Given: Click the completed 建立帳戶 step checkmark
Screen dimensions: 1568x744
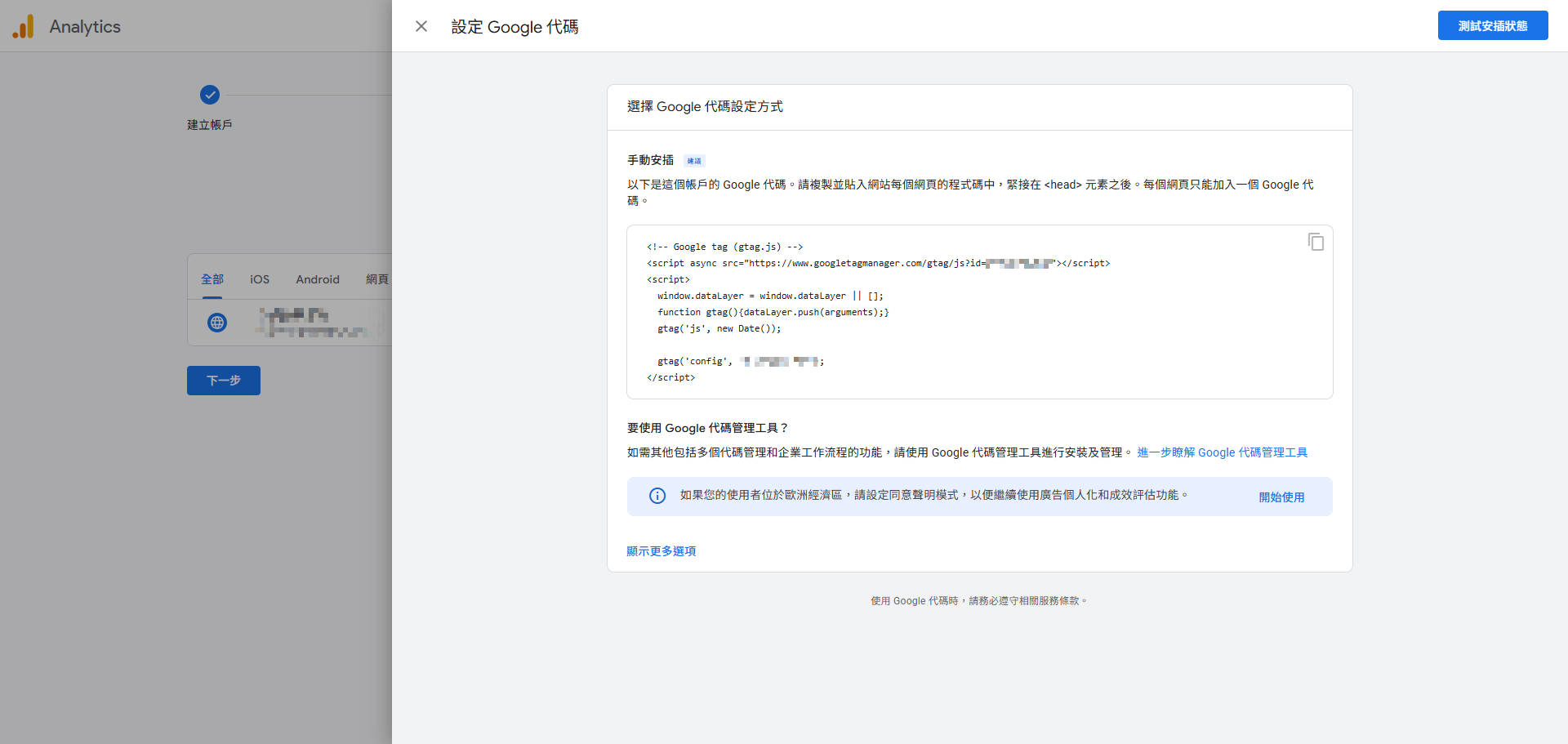Looking at the screenshot, I should [x=210, y=95].
